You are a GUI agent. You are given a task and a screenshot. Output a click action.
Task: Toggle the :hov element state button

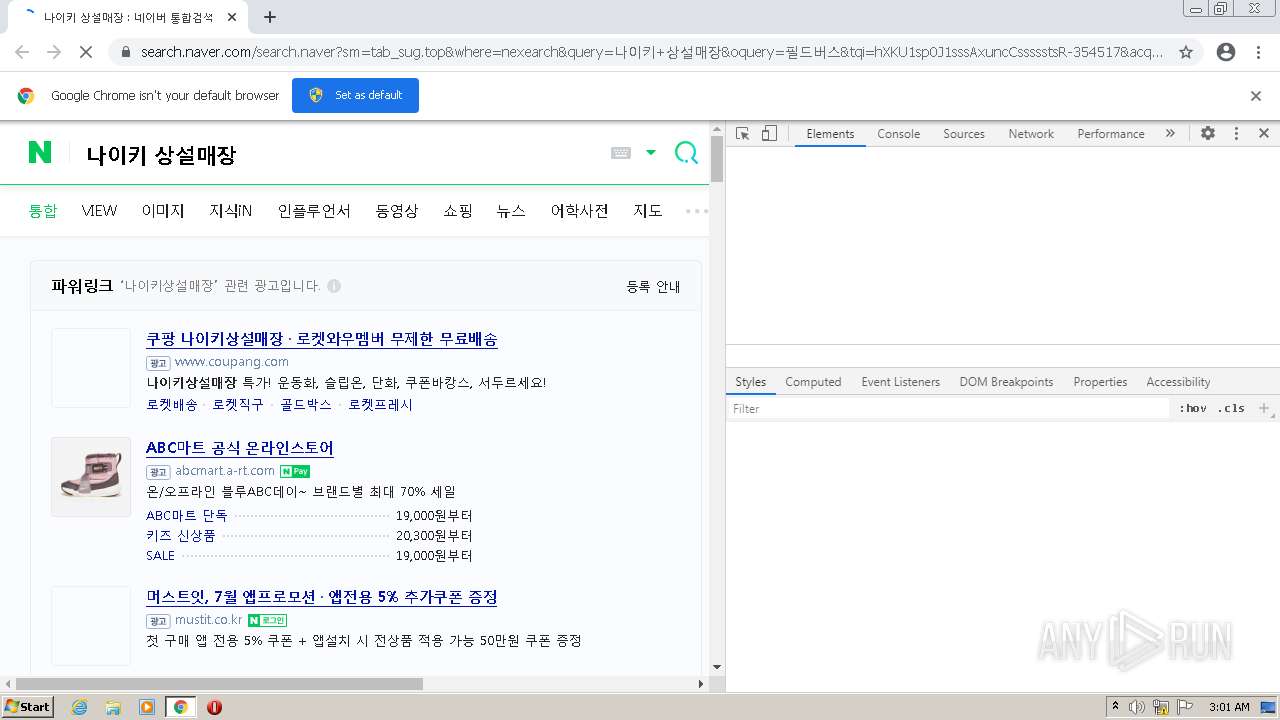1193,409
